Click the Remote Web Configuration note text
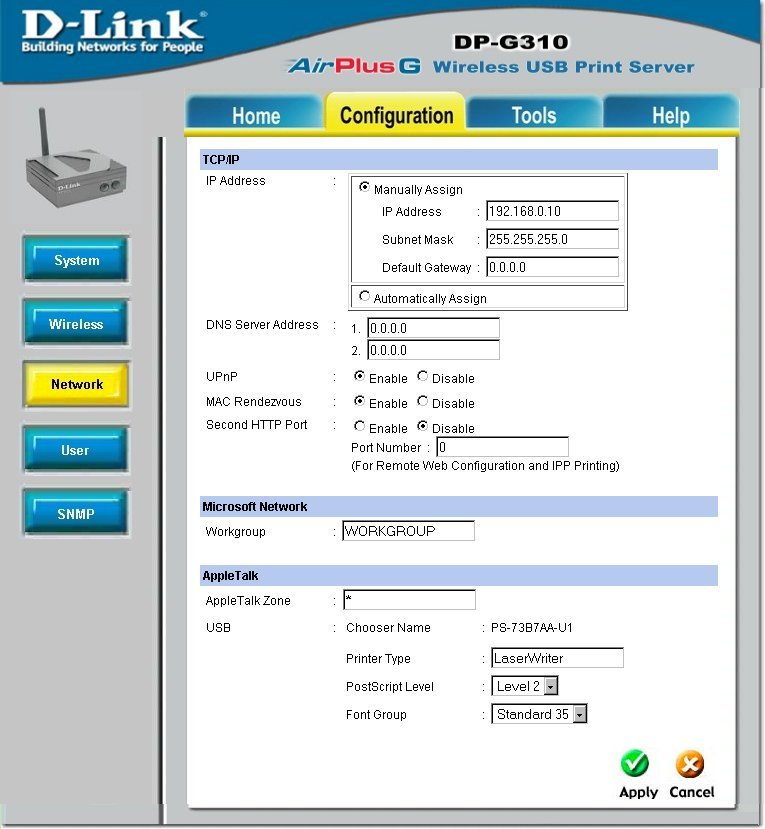 coord(485,466)
